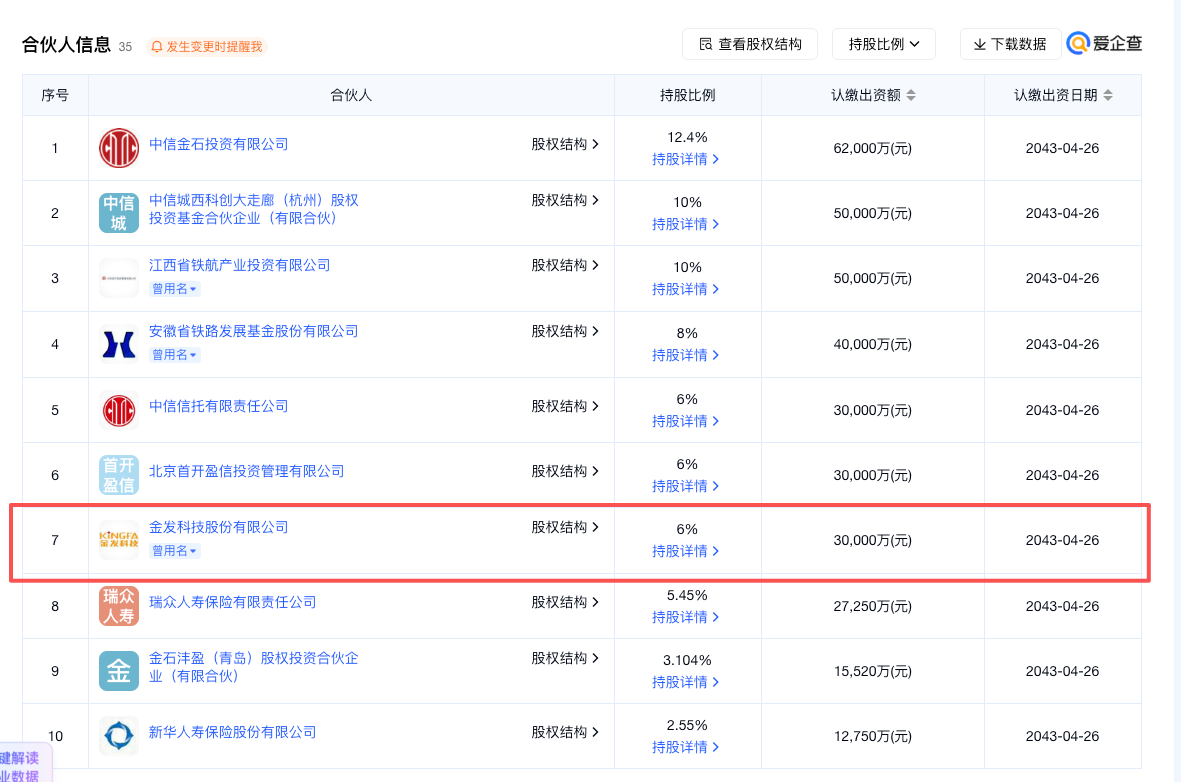Open 金石沣盈（青岛）股权投资 link
This screenshot has width=1181, height=782.
pos(253,667)
